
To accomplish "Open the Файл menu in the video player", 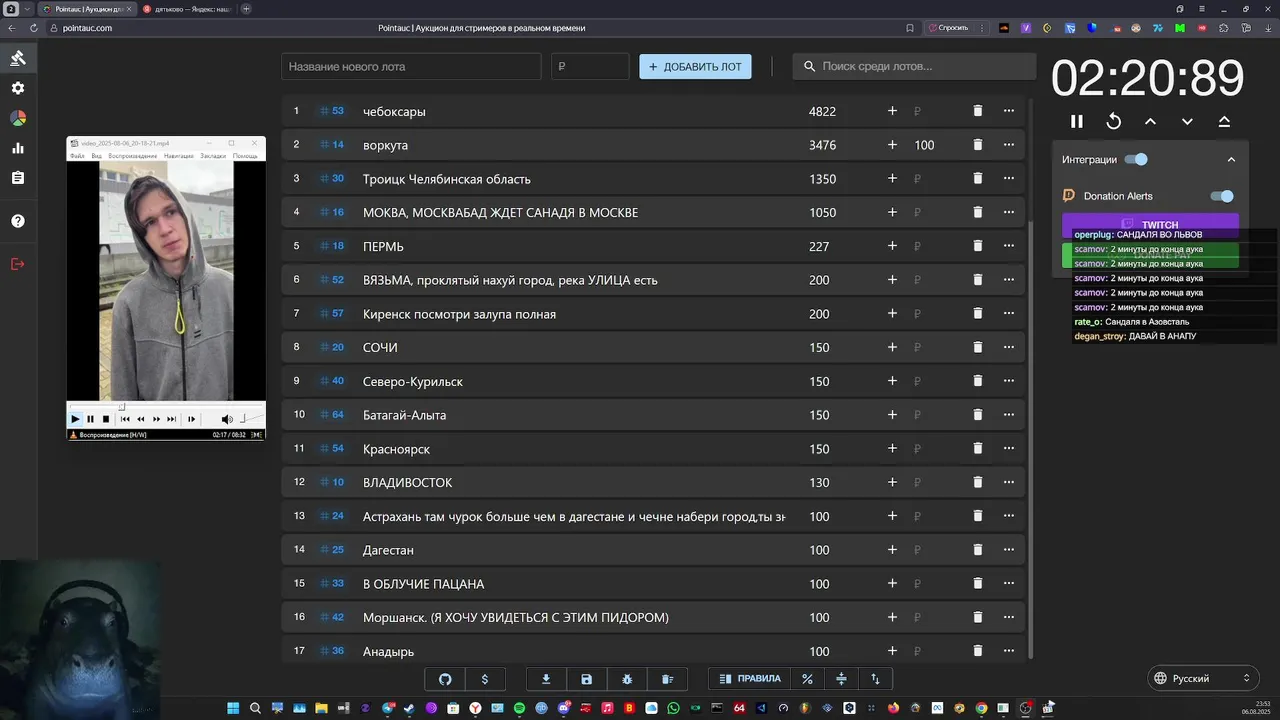I will tap(77, 156).
